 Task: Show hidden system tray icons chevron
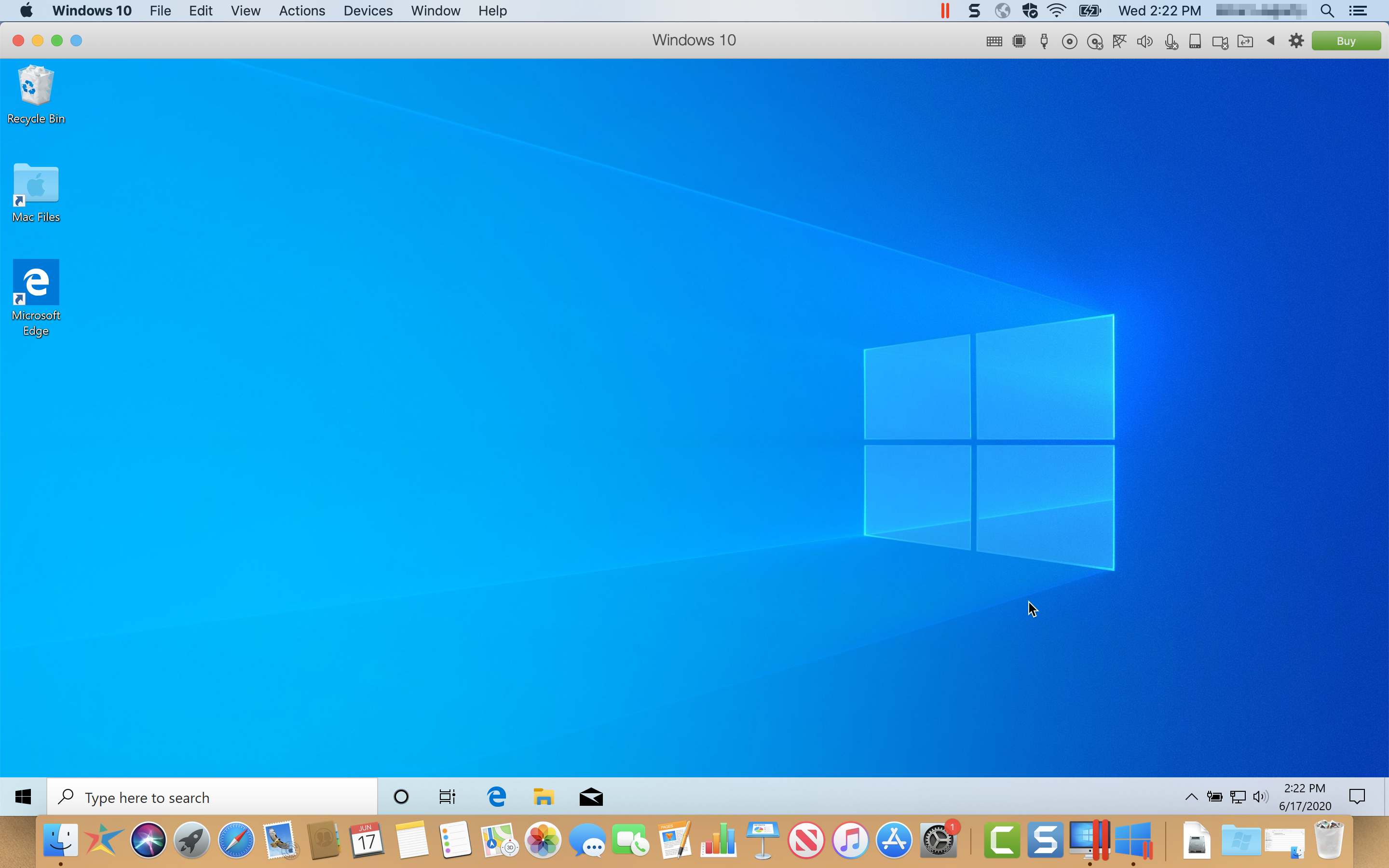(x=1191, y=797)
